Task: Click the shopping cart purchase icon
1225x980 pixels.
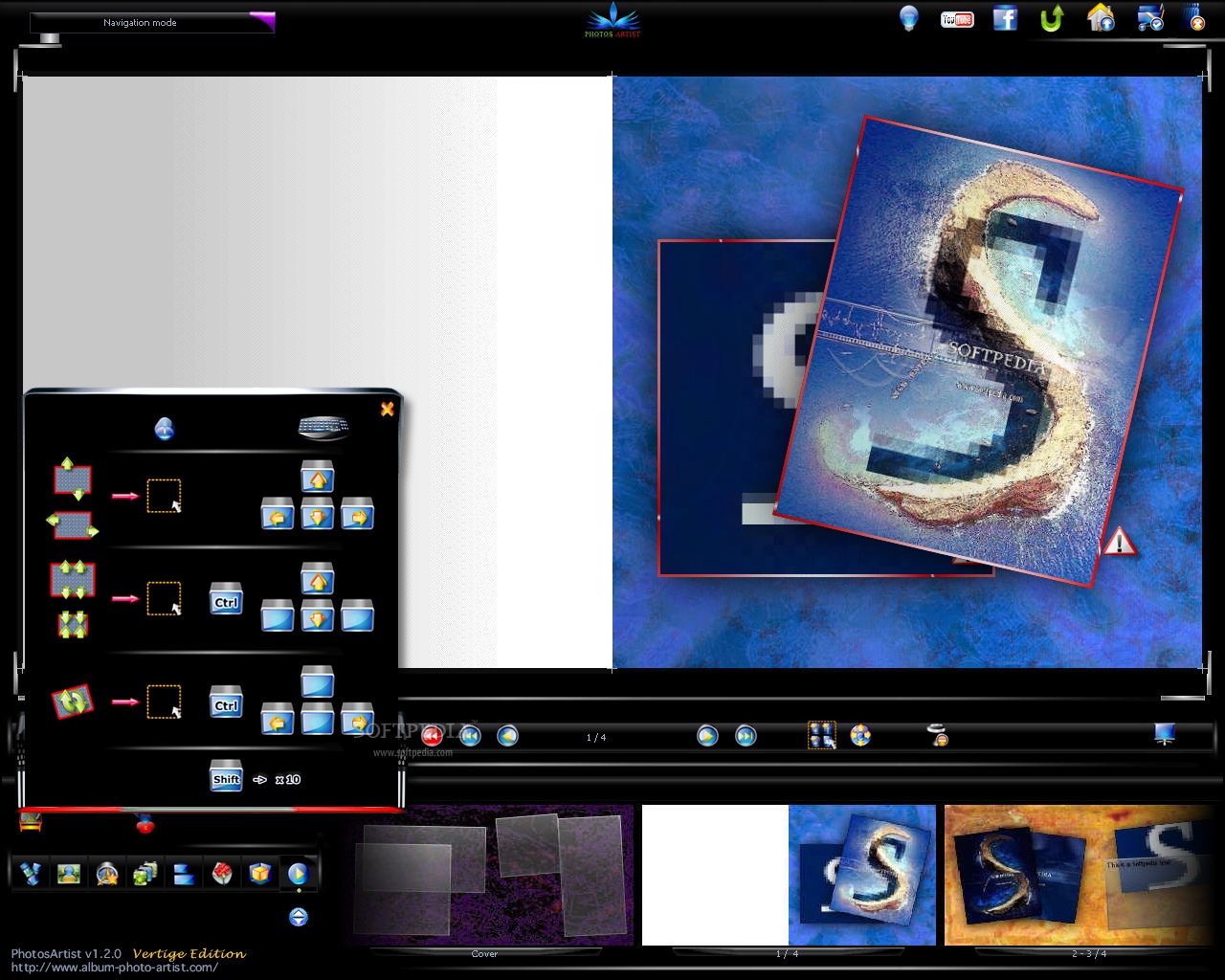Action: pyautogui.click(x=1149, y=18)
